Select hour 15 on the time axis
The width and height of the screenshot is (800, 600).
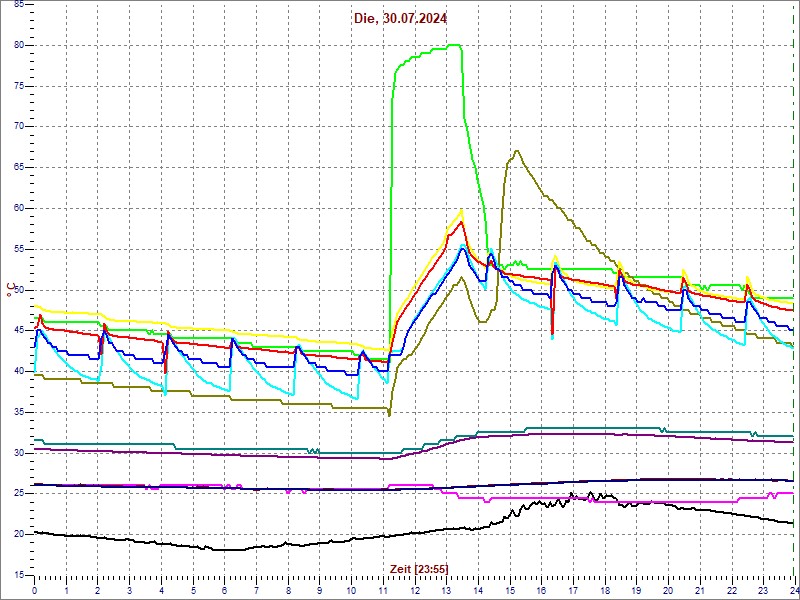[509, 590]
